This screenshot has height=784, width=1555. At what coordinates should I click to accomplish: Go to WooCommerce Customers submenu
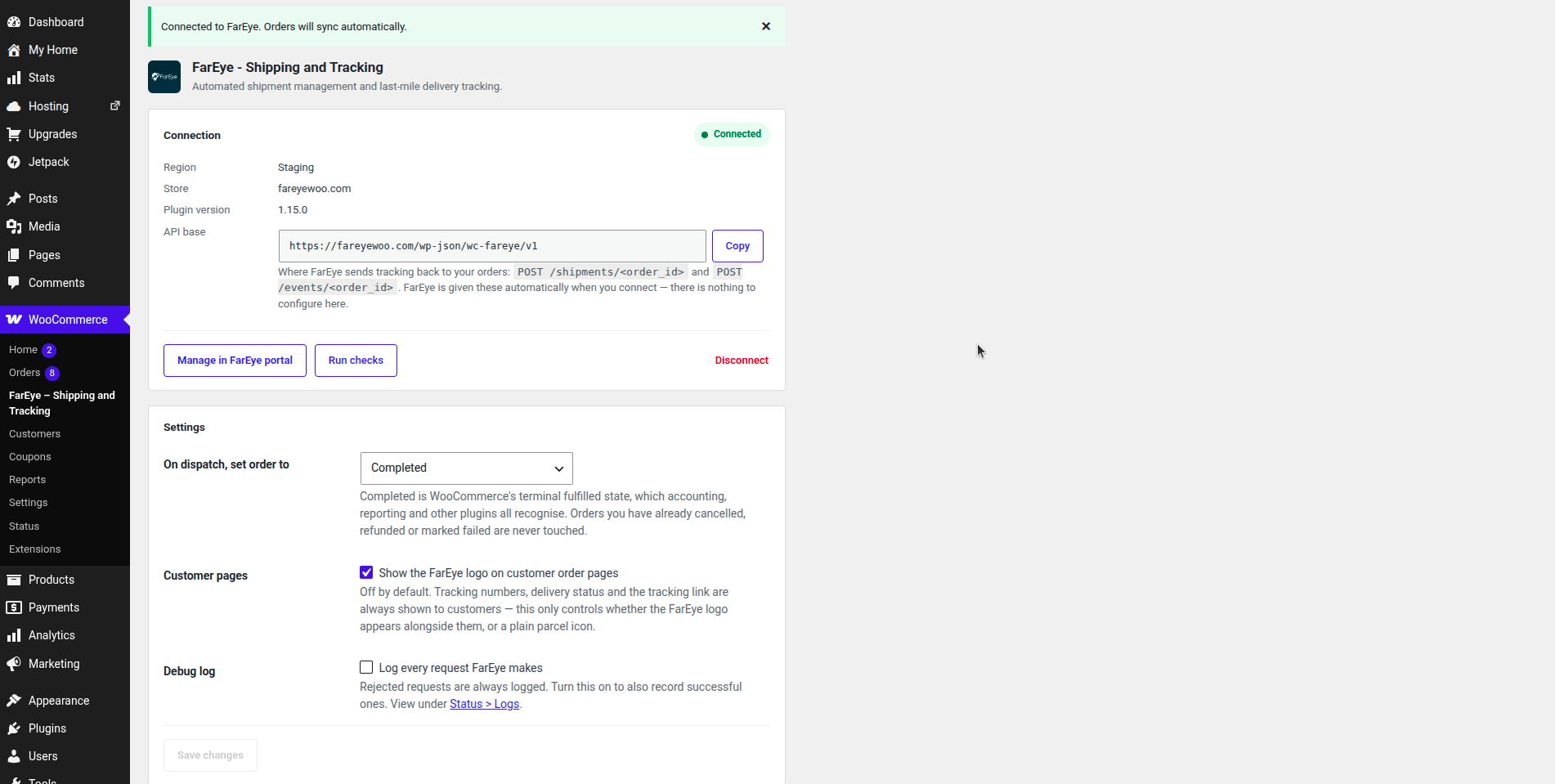[34, 434]
